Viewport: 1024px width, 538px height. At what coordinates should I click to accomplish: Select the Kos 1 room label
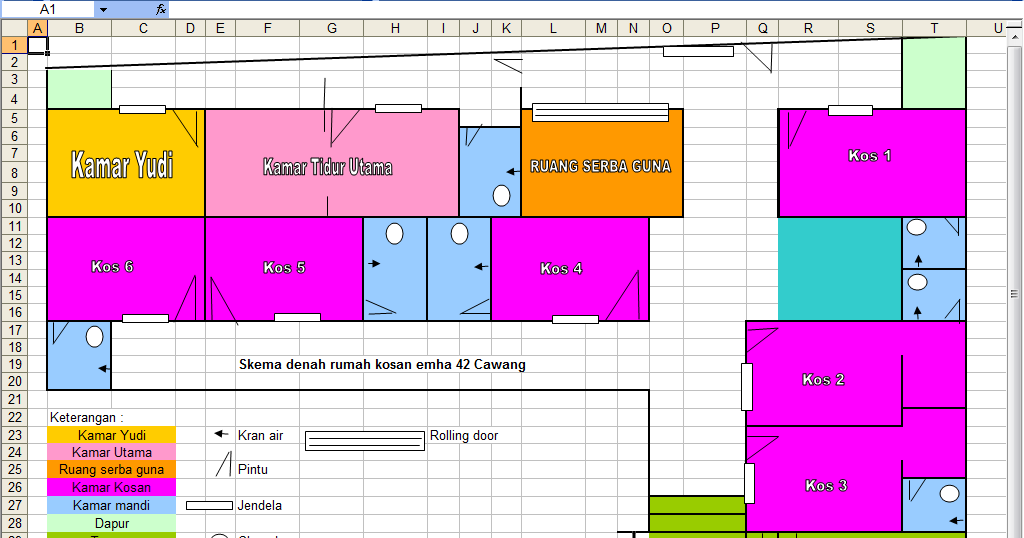point(869,155)
